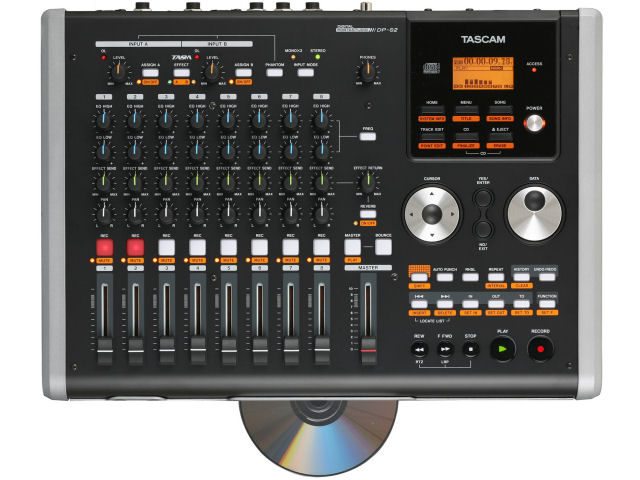Click the CURSOR pad up arrow
640x480 pixels.
432,193
